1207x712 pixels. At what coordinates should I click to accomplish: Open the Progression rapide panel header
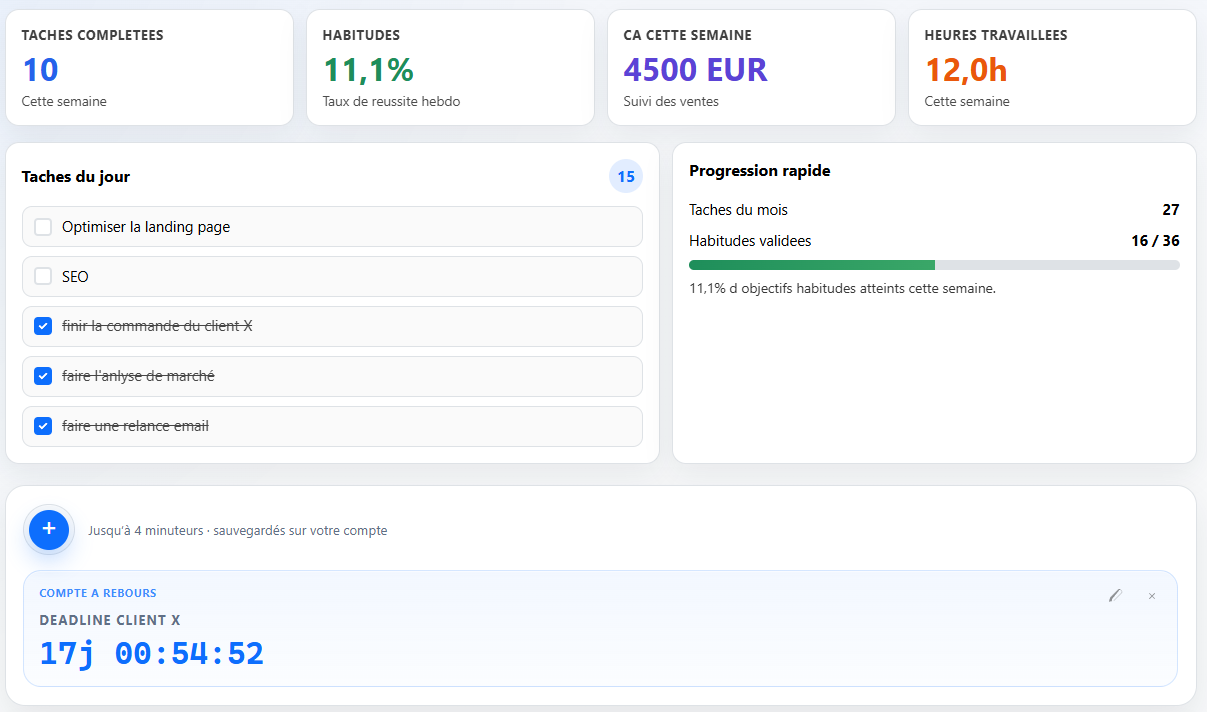pos(757,170)
